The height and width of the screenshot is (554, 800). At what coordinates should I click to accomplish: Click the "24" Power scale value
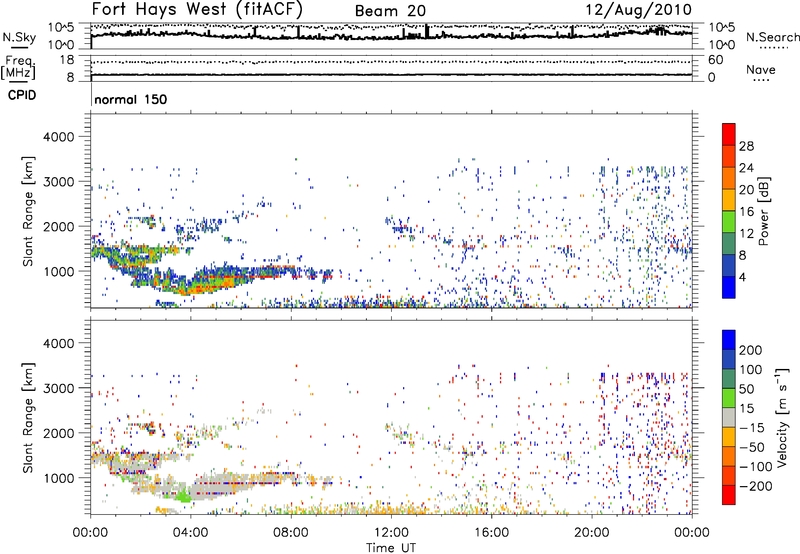coord(746,168)
